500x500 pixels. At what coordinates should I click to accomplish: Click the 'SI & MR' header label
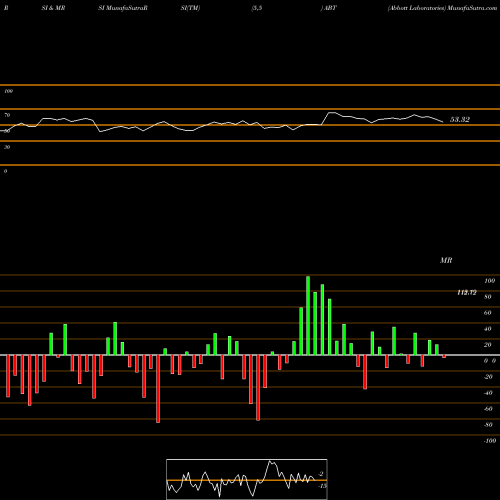tap(53, 8)
